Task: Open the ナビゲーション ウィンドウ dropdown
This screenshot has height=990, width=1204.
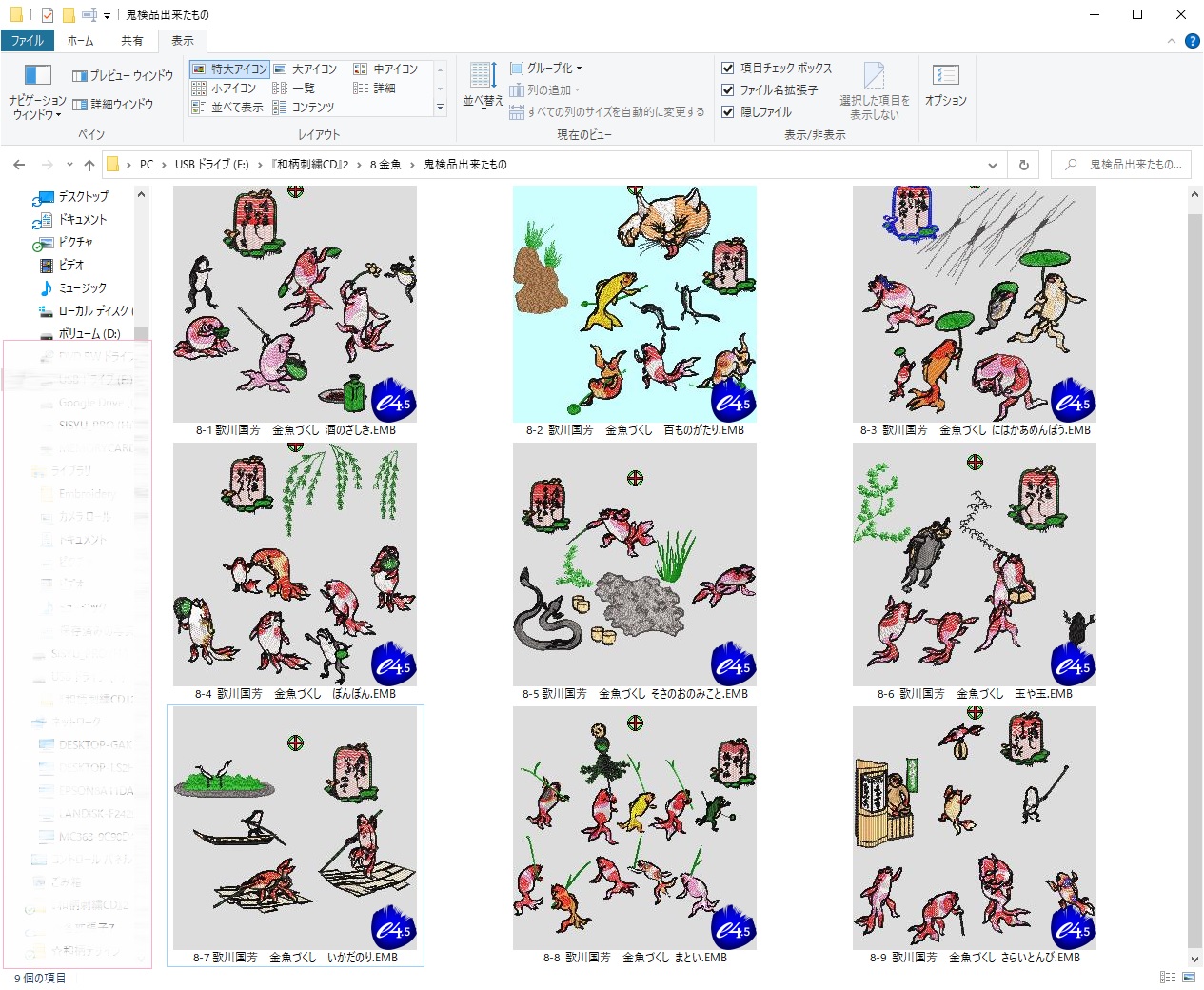Action: 37,92
